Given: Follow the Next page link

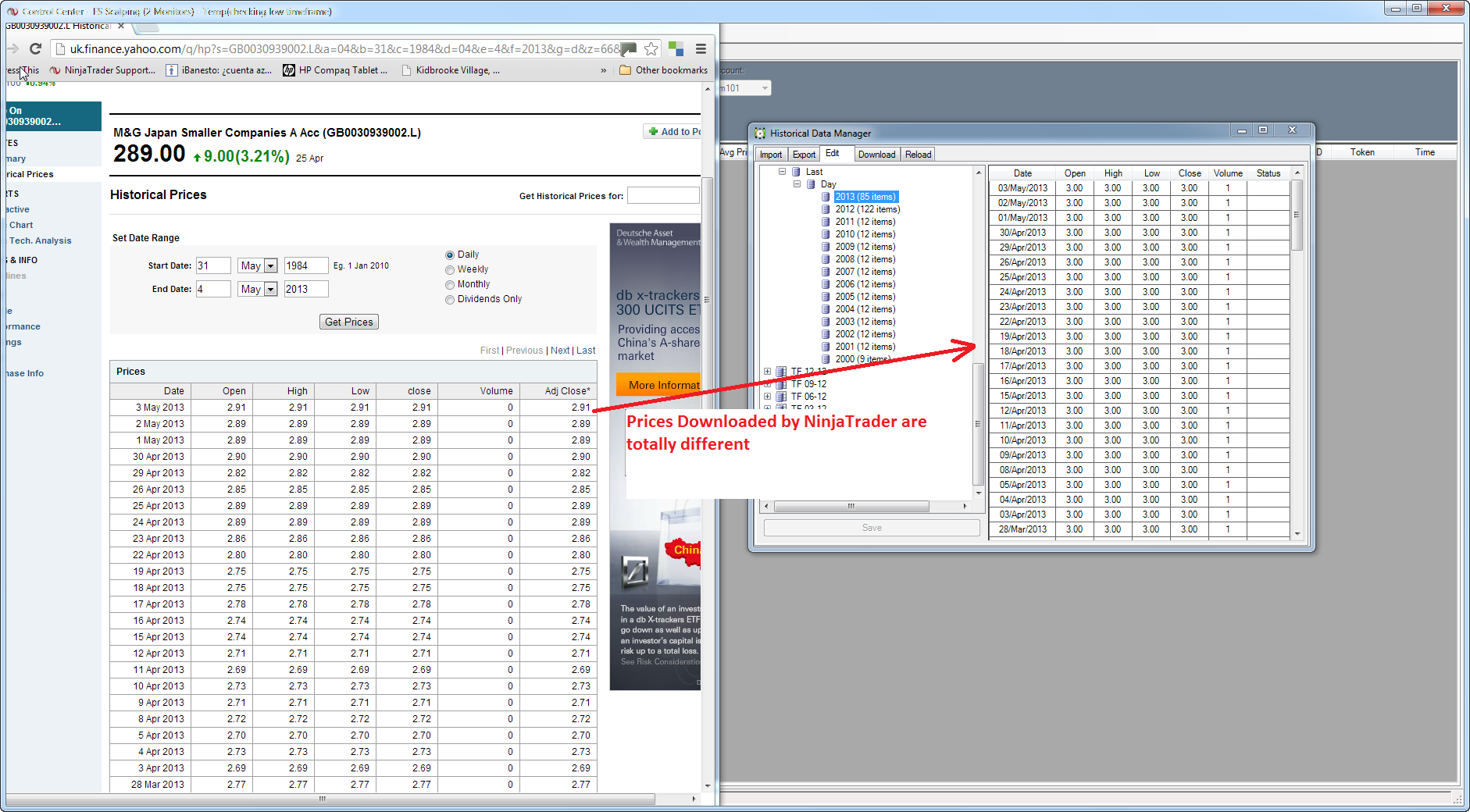Looking at the screenshot, I should [560, 351].
